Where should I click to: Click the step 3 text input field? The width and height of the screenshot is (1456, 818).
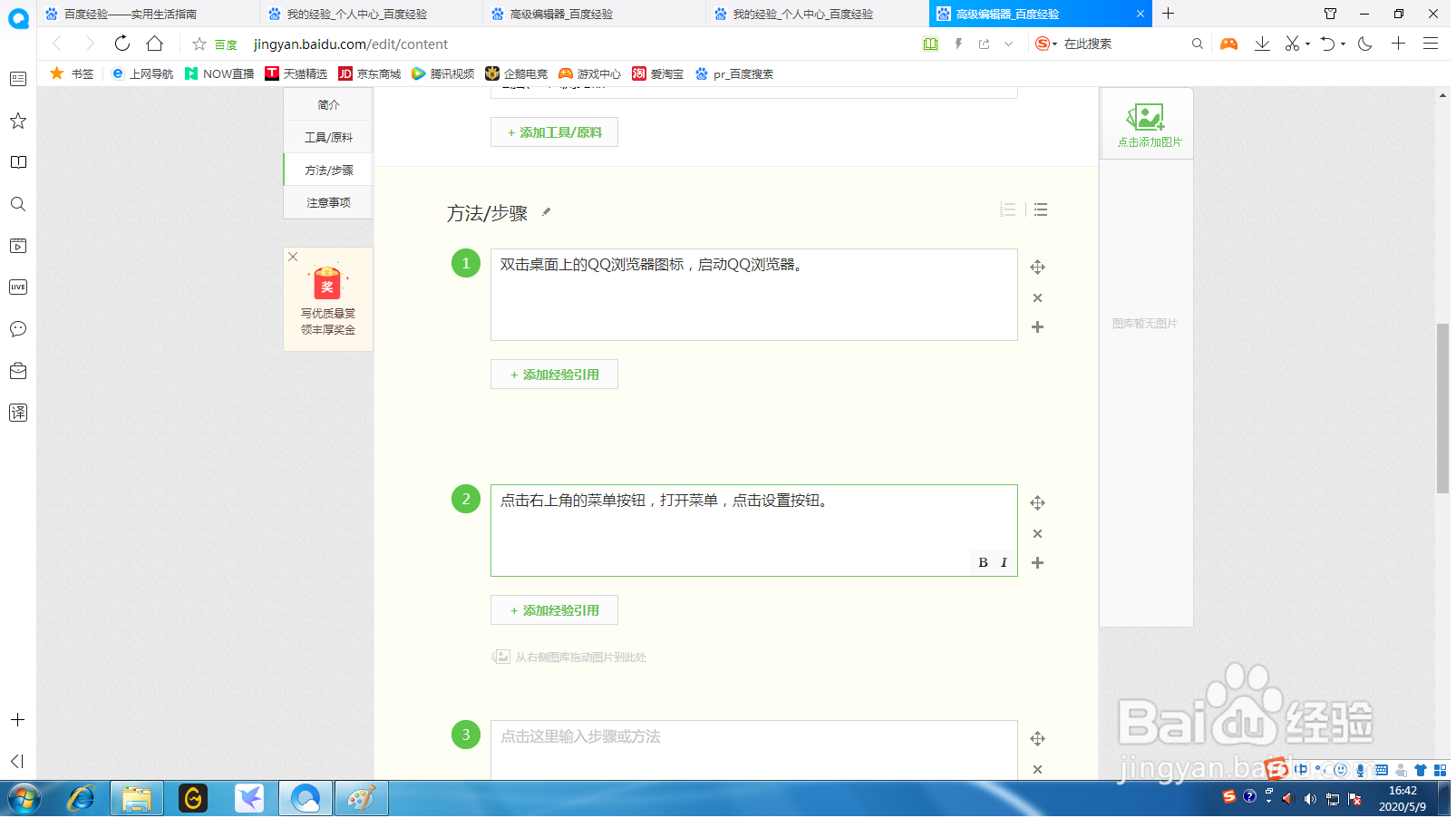752,737
